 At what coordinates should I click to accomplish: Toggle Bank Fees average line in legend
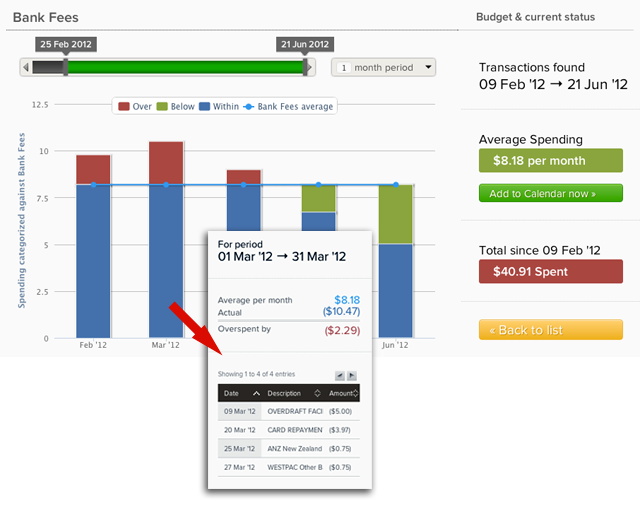click(x=288, y=106)
